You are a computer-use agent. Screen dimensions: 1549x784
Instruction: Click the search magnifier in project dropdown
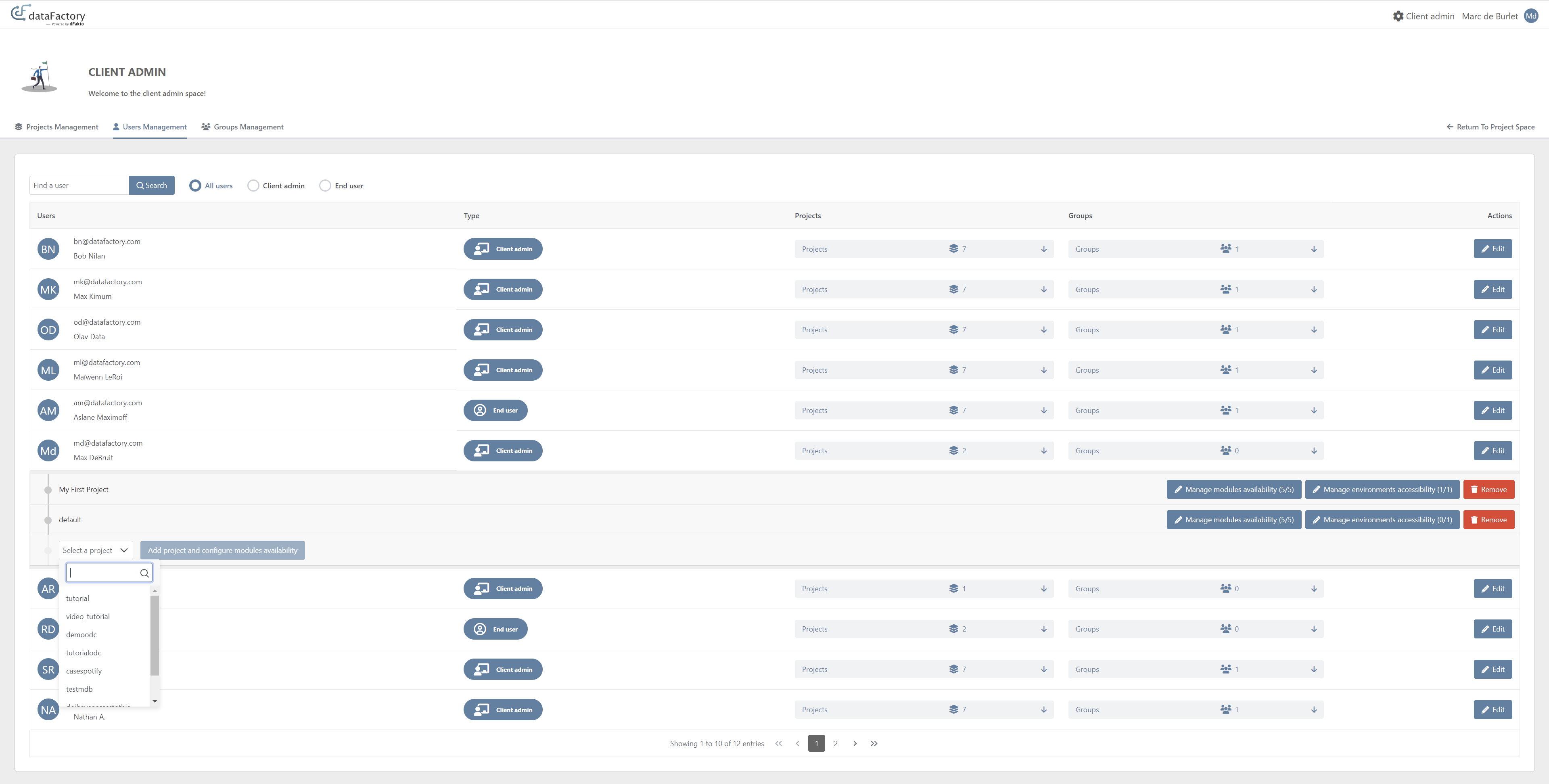(144, 573)
